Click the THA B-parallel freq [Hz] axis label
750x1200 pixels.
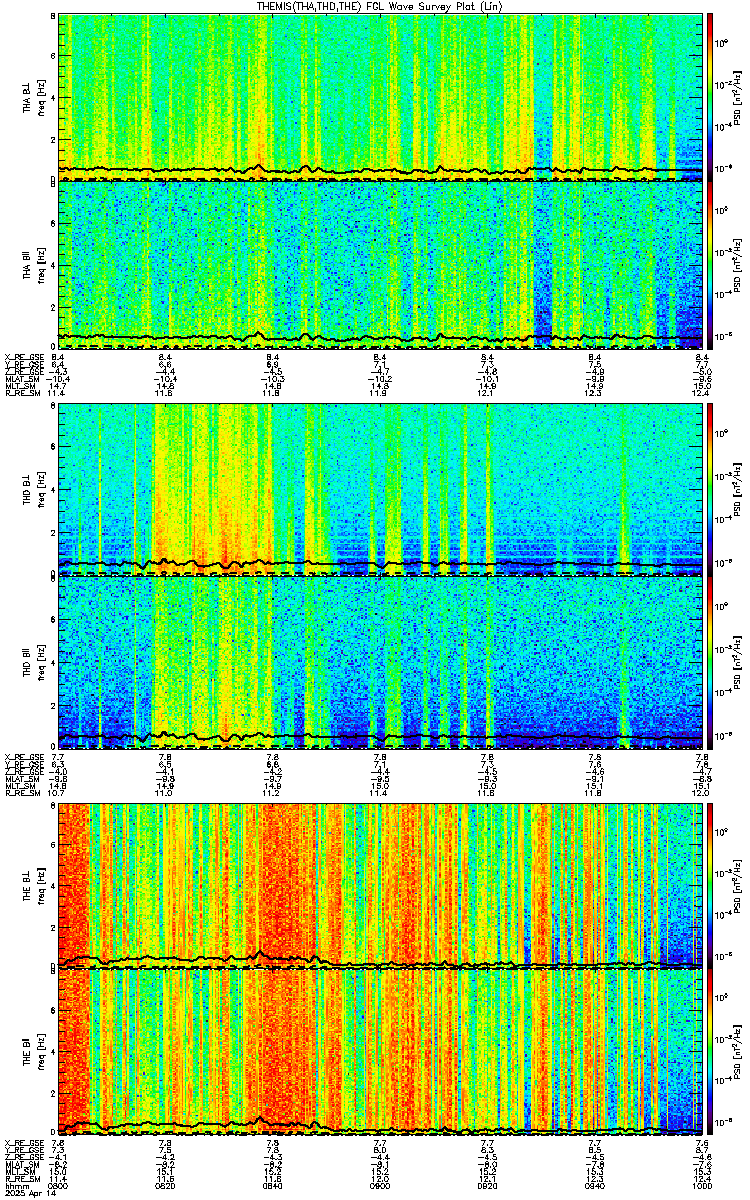40,264
